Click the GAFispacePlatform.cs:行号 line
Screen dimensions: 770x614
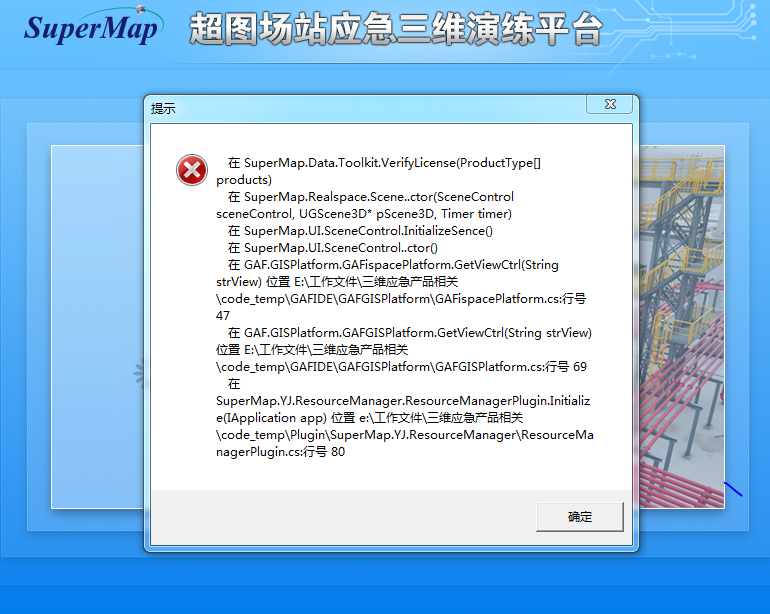point(401,299)
